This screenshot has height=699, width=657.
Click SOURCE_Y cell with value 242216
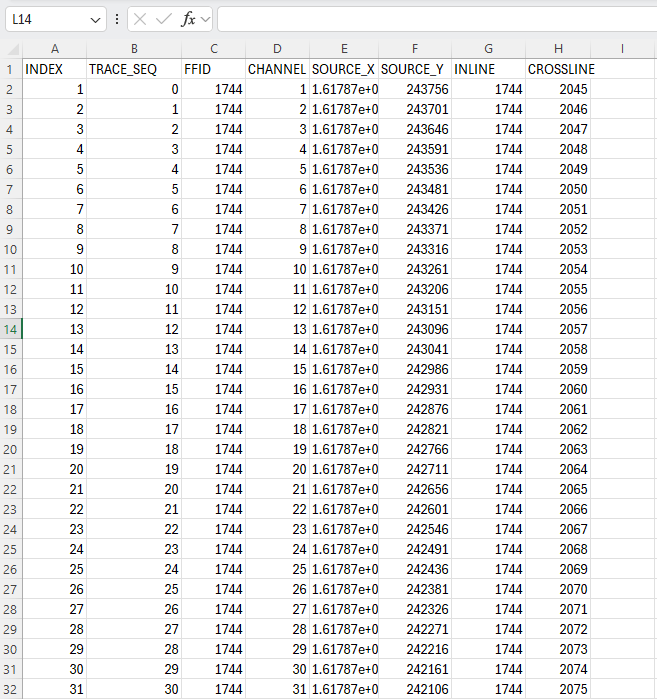[415, 649]
